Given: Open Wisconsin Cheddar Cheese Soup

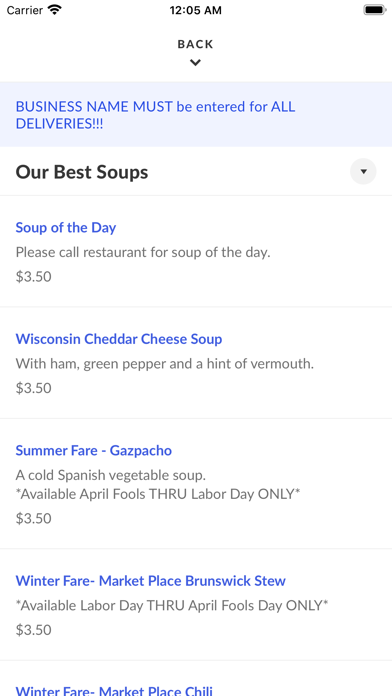Looking at the screenshot, I should (119, 339).
